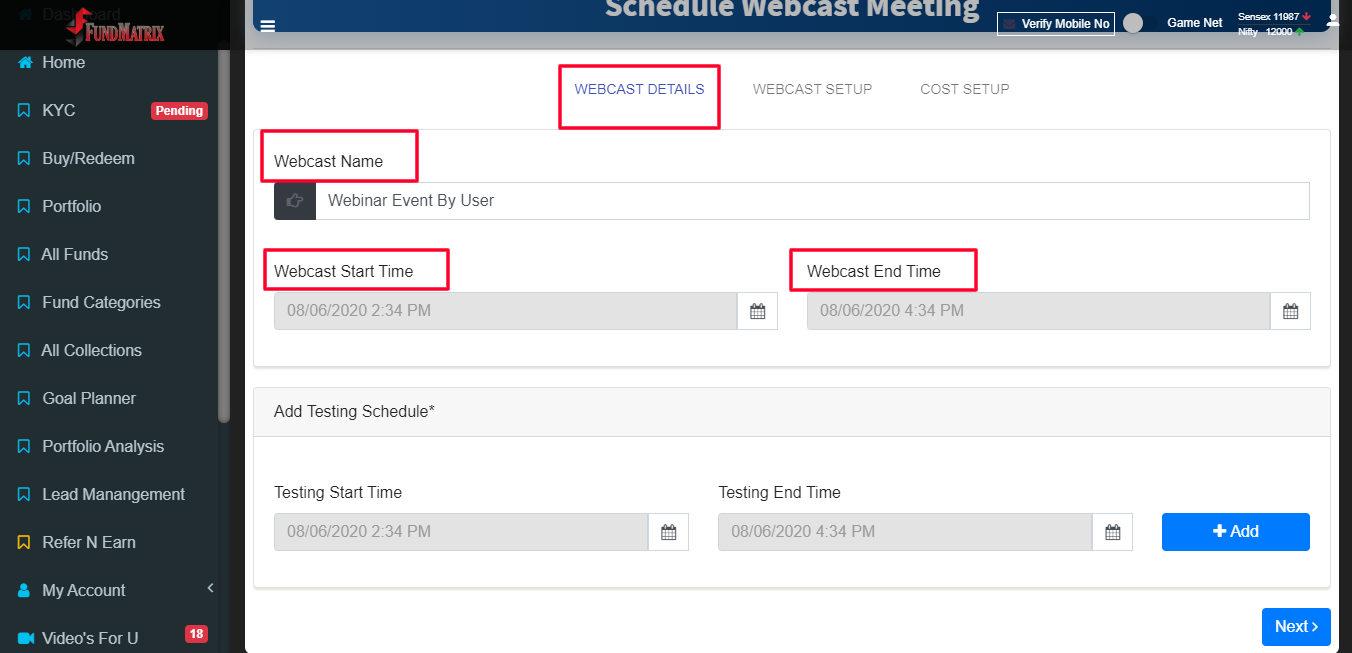
Task: Open calendar picker for Webcast Start Time
Action: [x=757, y=311]
